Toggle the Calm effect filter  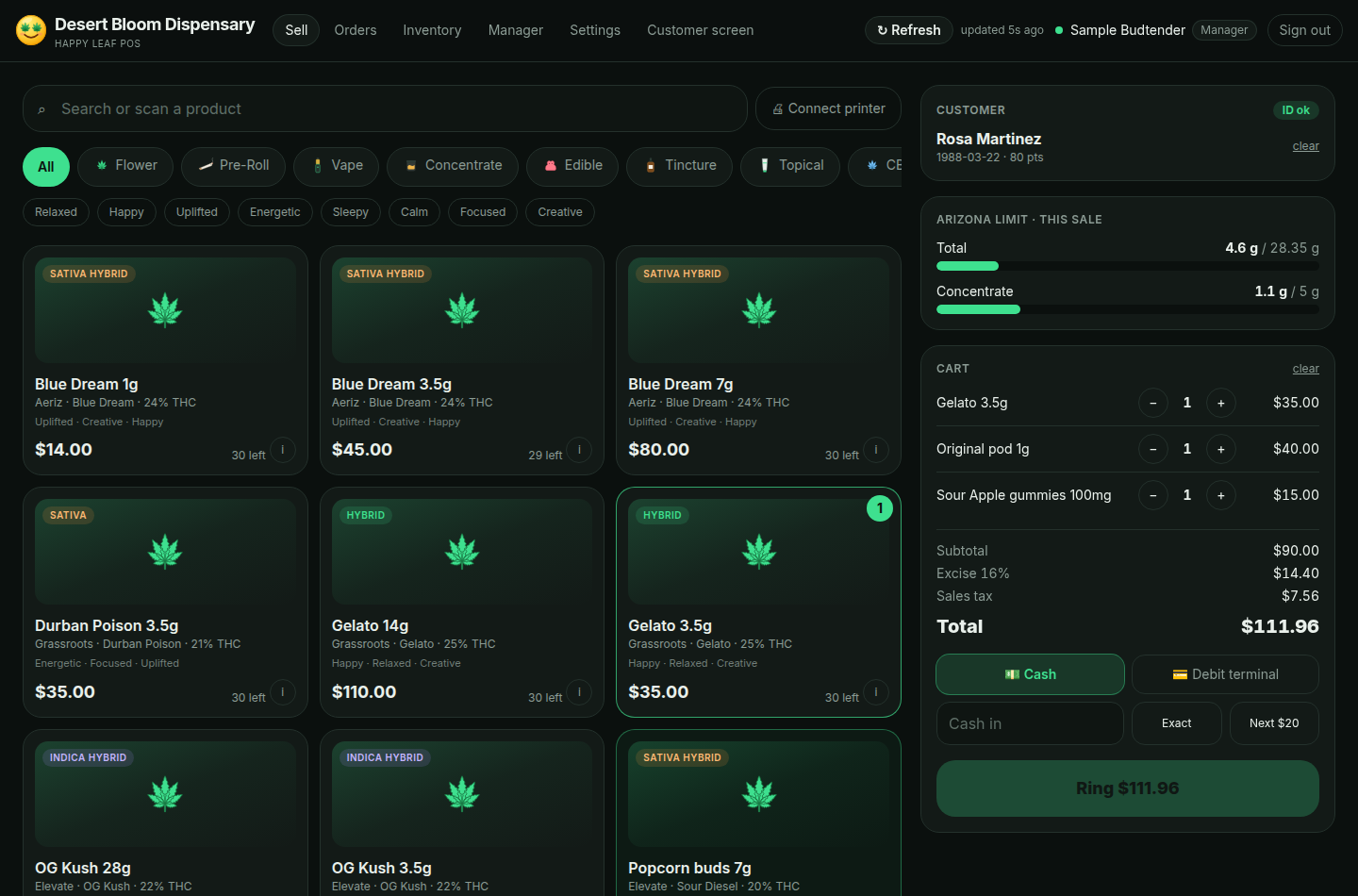[414, 212]
